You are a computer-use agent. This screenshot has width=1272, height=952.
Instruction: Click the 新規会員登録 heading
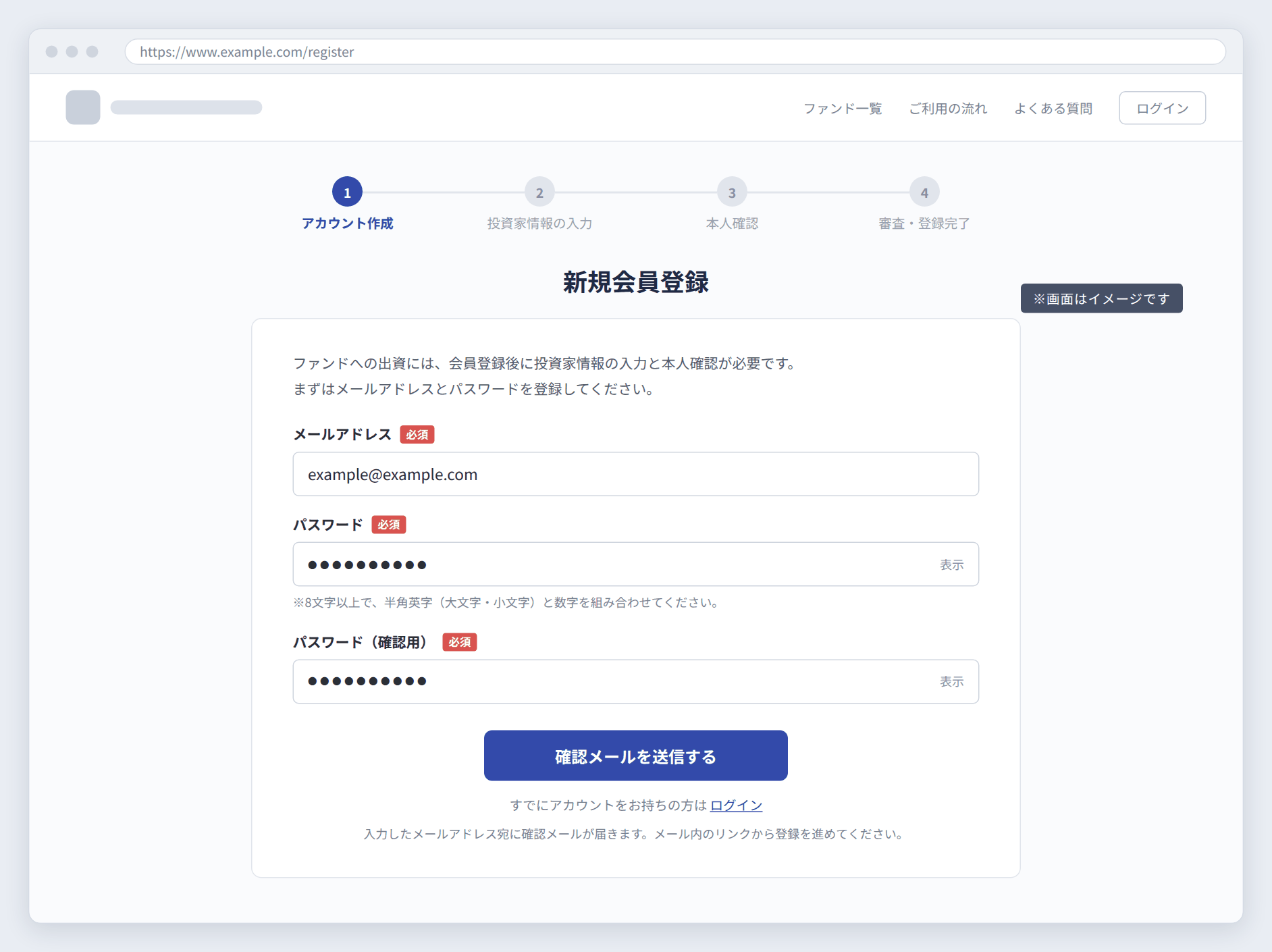[635, 282]
